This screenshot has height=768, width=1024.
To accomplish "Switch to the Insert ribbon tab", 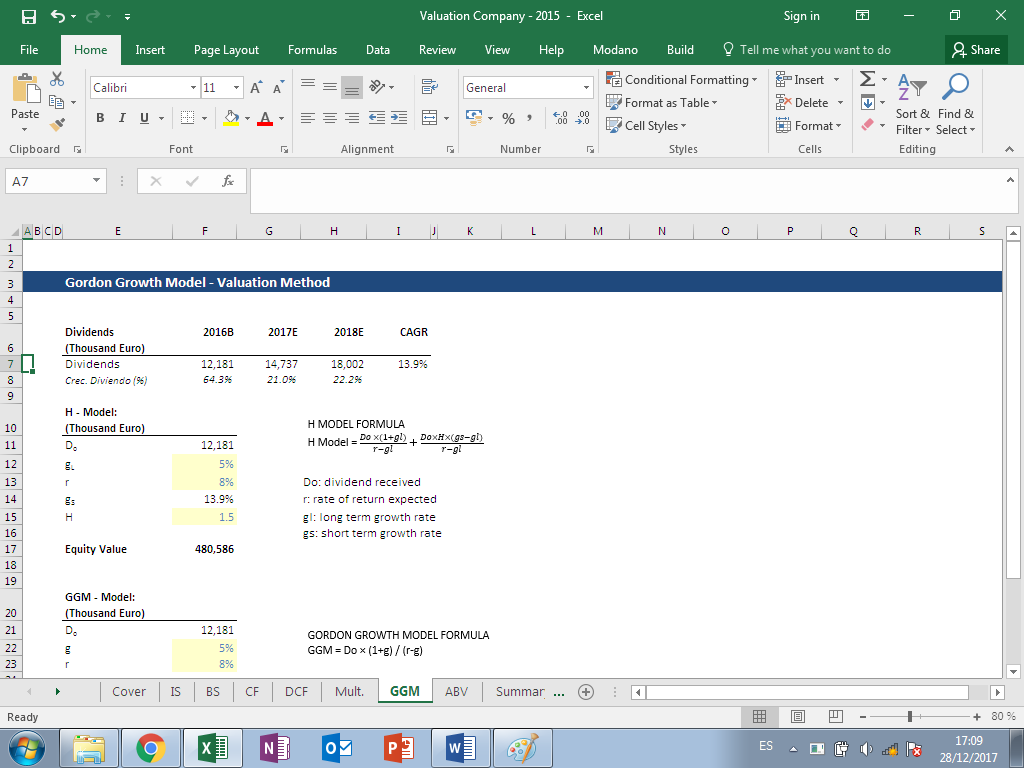I will [150, 50].
